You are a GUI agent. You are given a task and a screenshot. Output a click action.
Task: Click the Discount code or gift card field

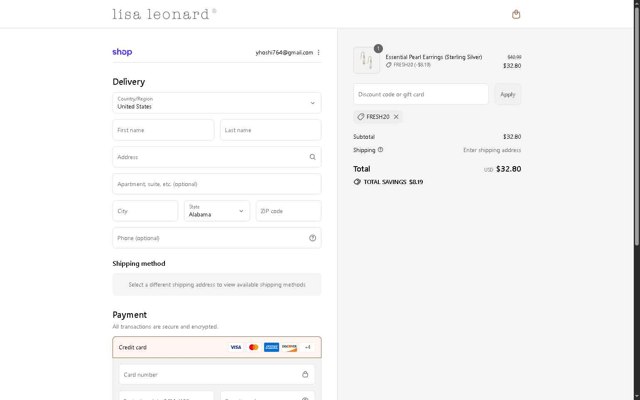pyautogui.click(x=421, y=94)
